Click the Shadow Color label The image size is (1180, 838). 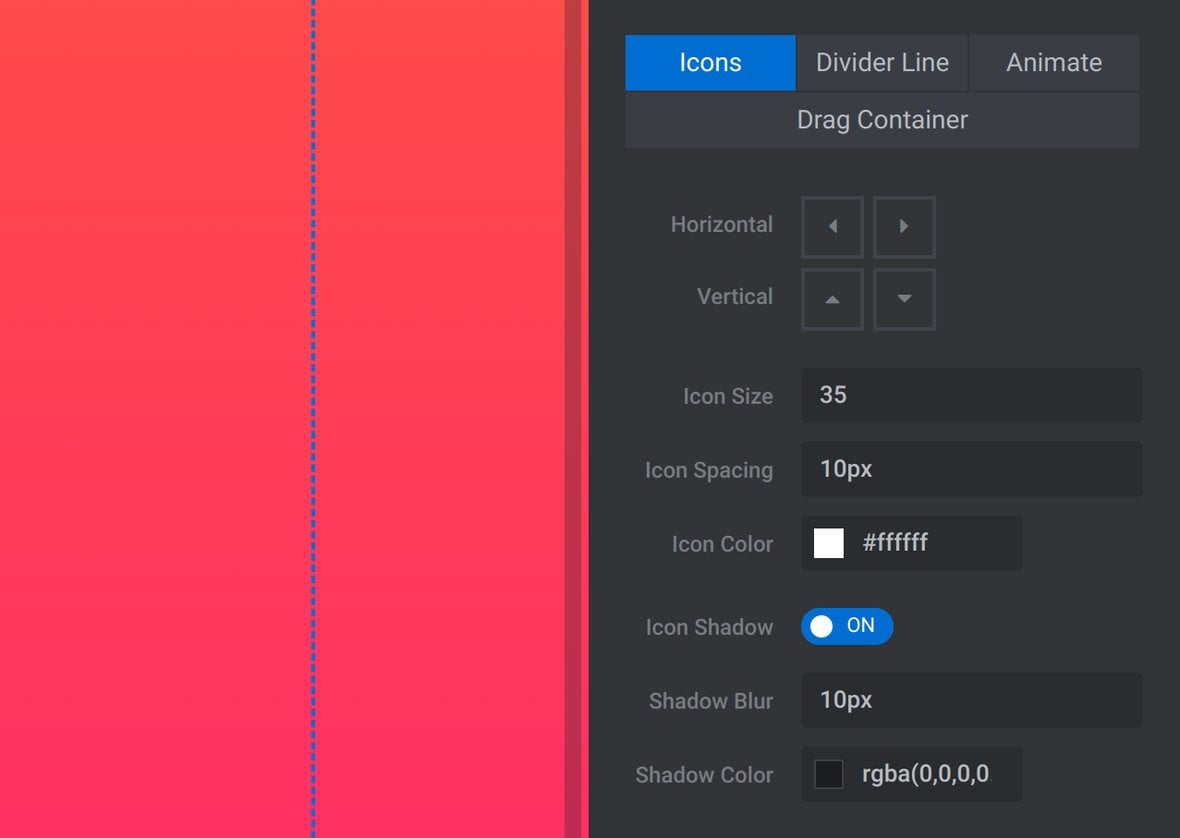click(x=704, y=775)
